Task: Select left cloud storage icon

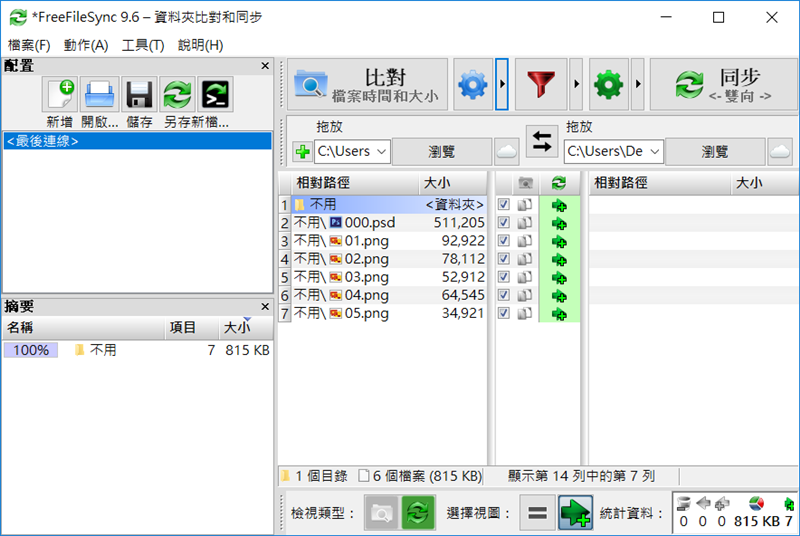Action: pos(507,151)
